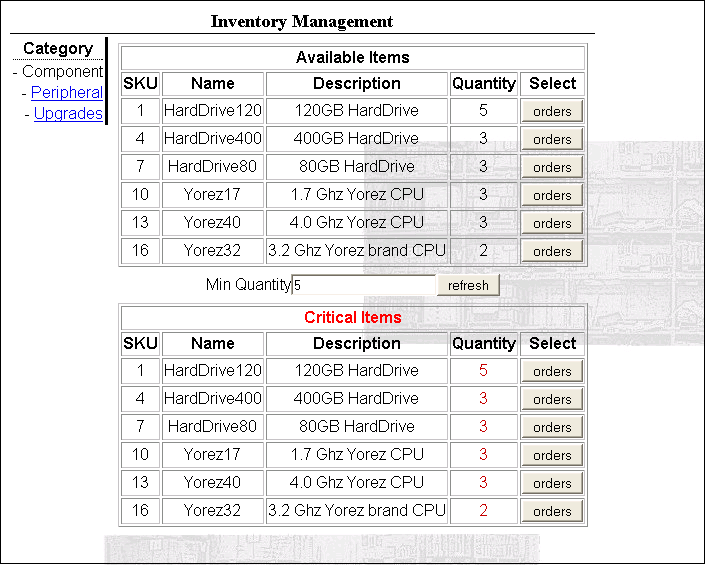Click the Critical Items table title

[353, 317]
